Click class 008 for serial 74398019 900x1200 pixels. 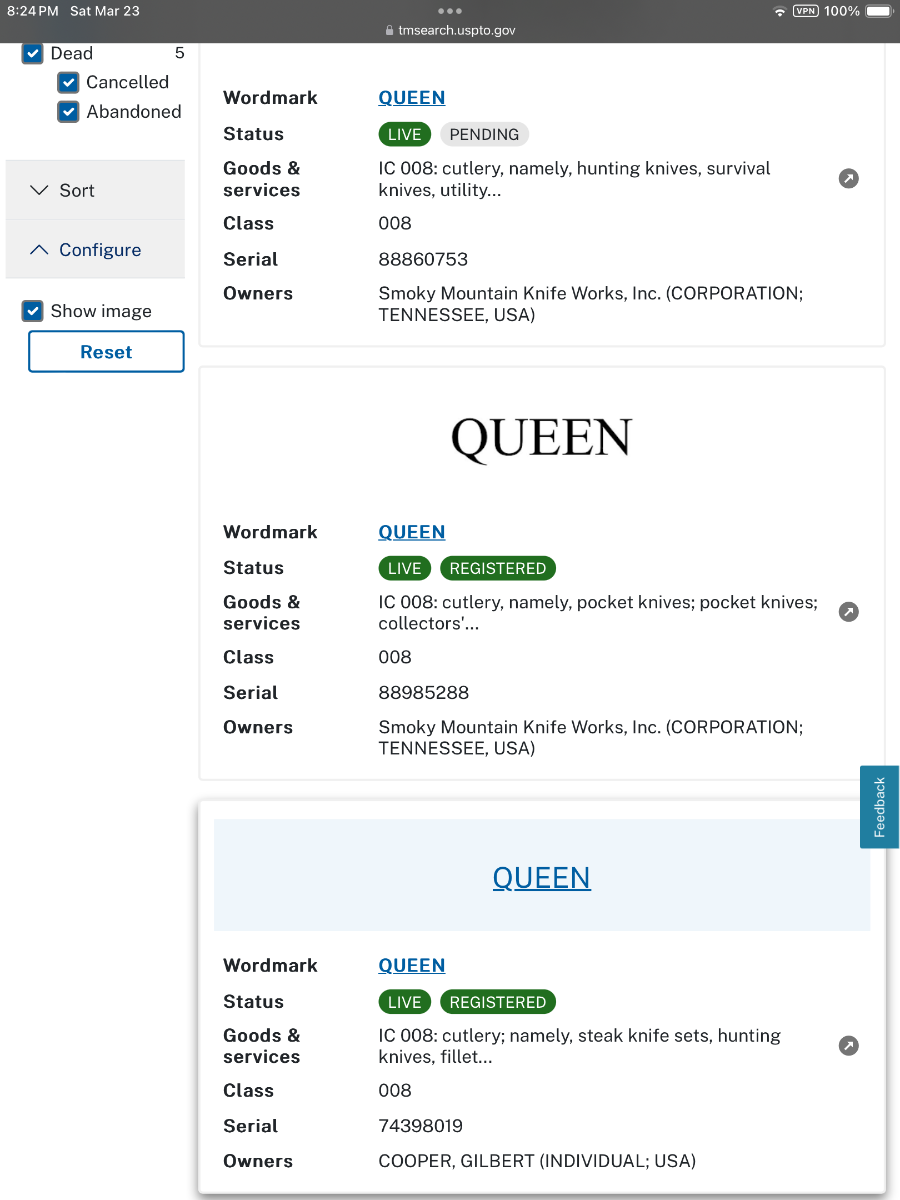coord(395,1090)
